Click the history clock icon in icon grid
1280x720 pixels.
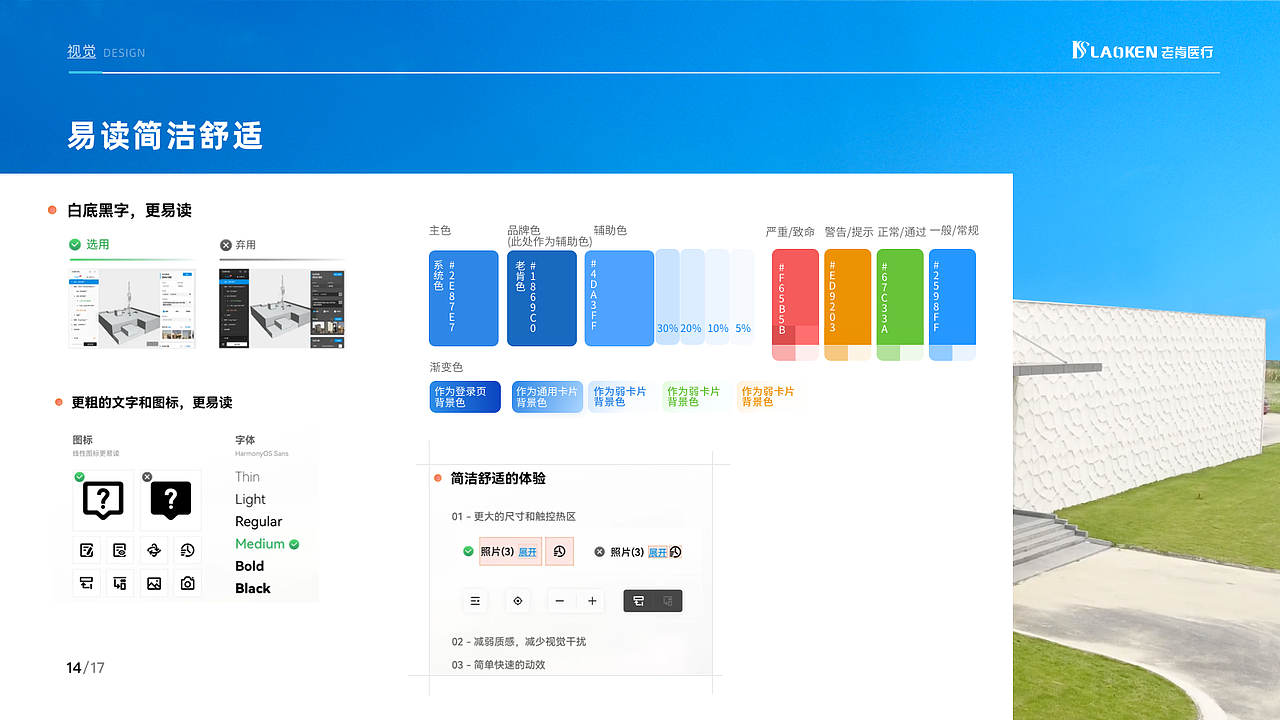[187, 550]
